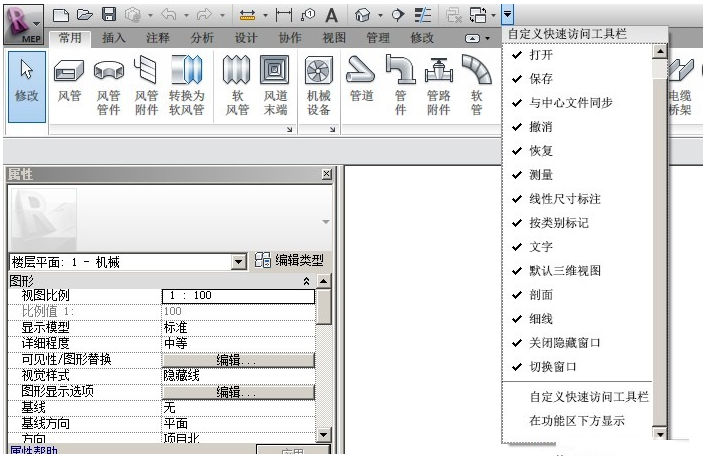Screen dimensions: 708x456
Task: Open the undo history dropdown arrow
Action: [186, 15]
